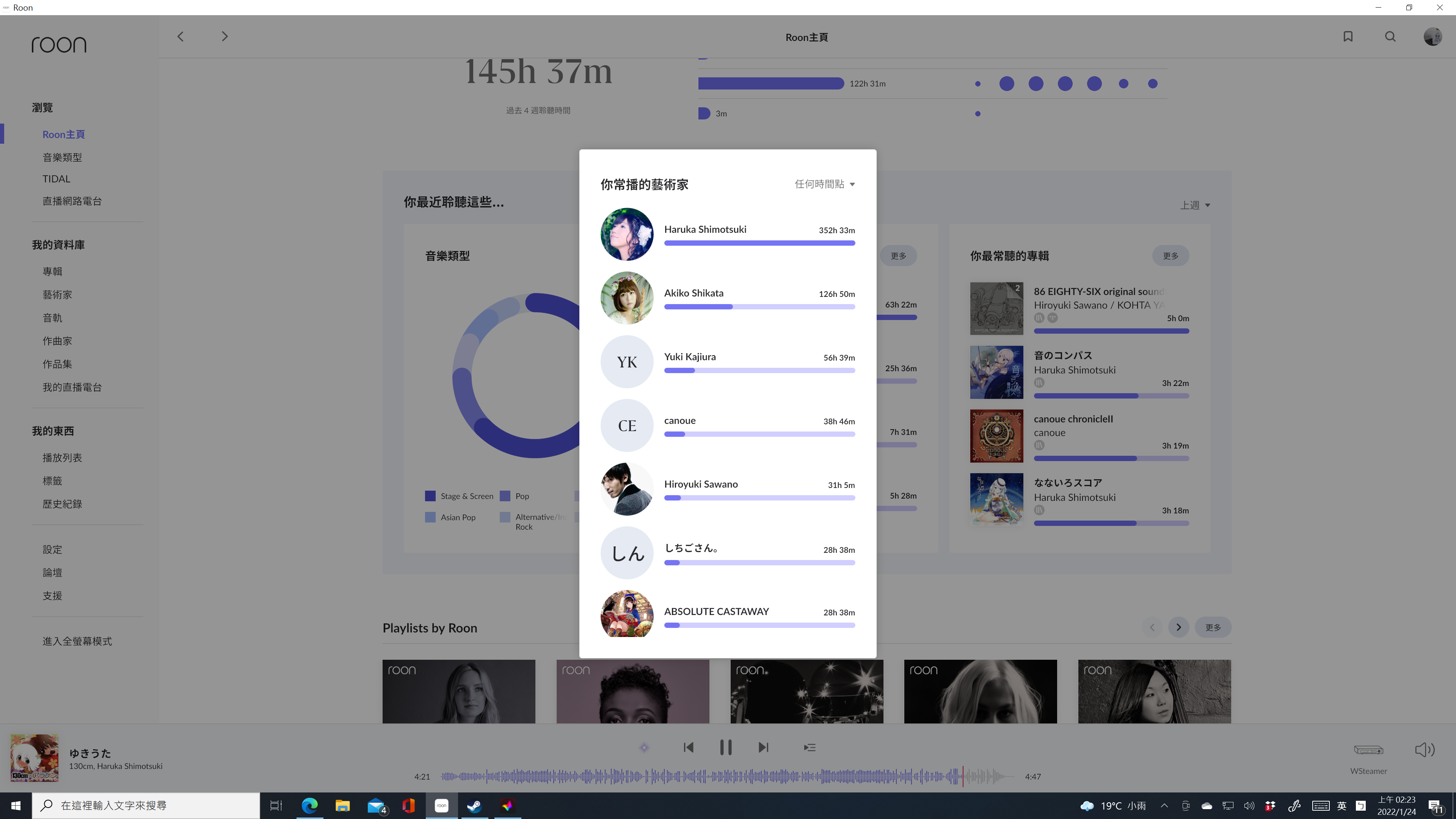This screenshot has width=1456, height=819.
Task: Open 設定 settings
Action: point(53,550)
